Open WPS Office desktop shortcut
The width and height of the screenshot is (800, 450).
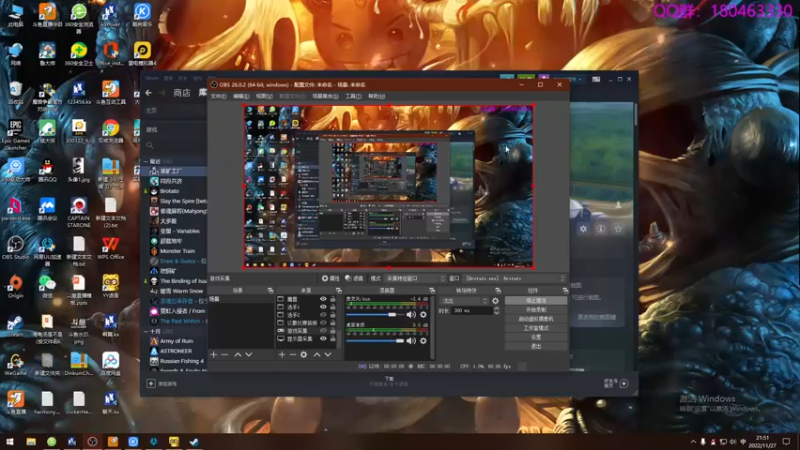click(x=111, y=248)
